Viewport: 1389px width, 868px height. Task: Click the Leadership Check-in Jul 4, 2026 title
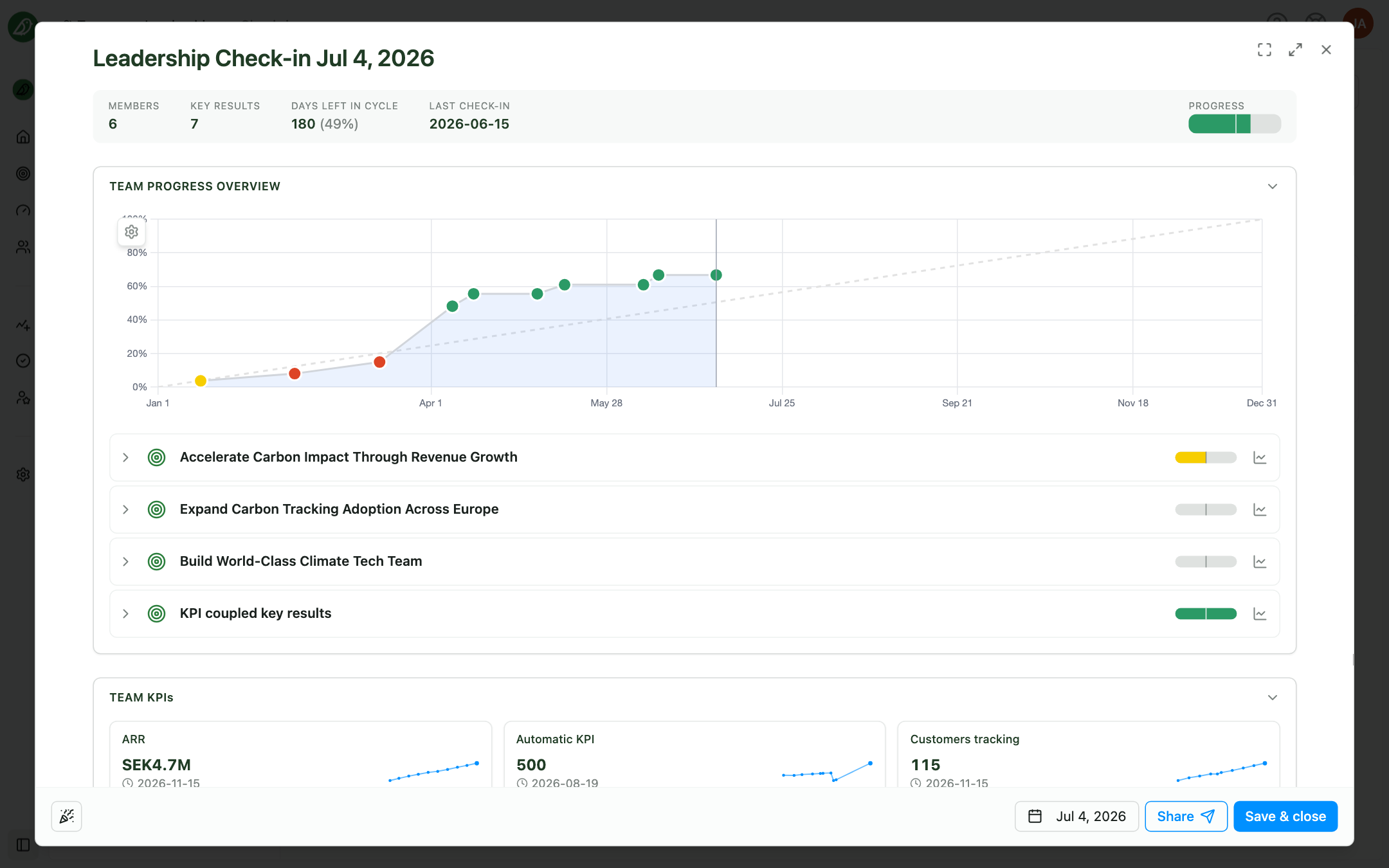tap(264, 59)
